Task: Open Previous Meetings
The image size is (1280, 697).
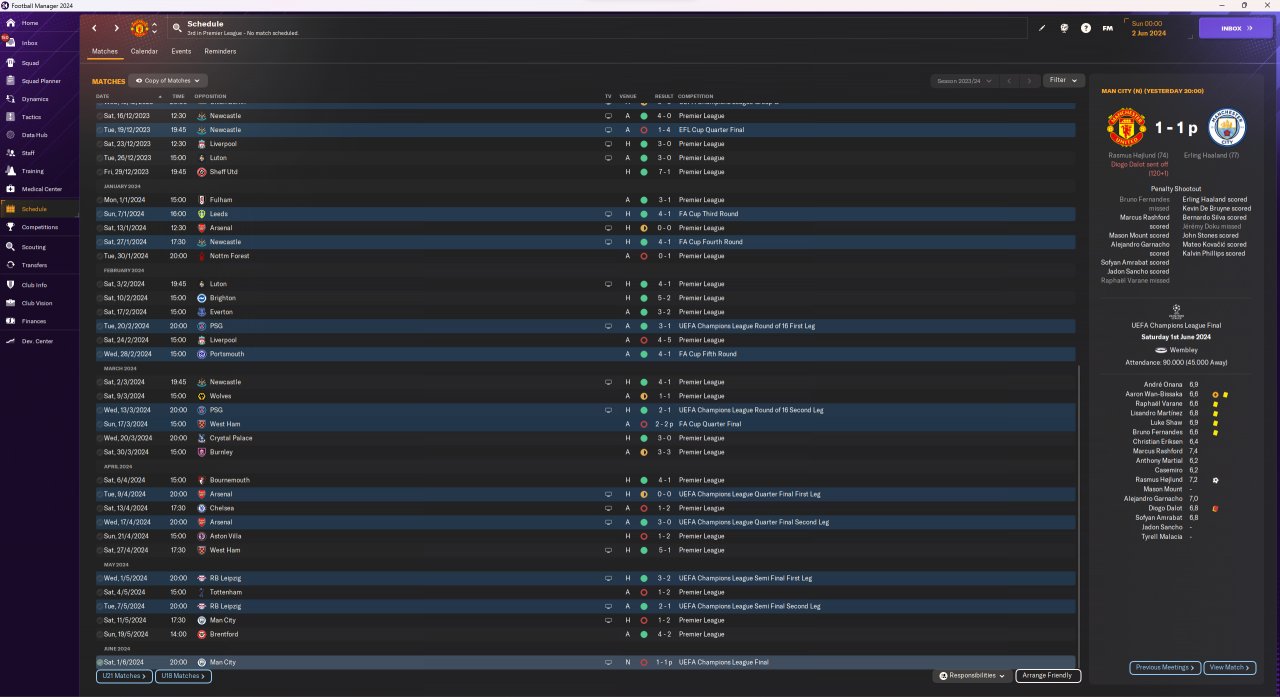Action: (x=1165, y=667)
